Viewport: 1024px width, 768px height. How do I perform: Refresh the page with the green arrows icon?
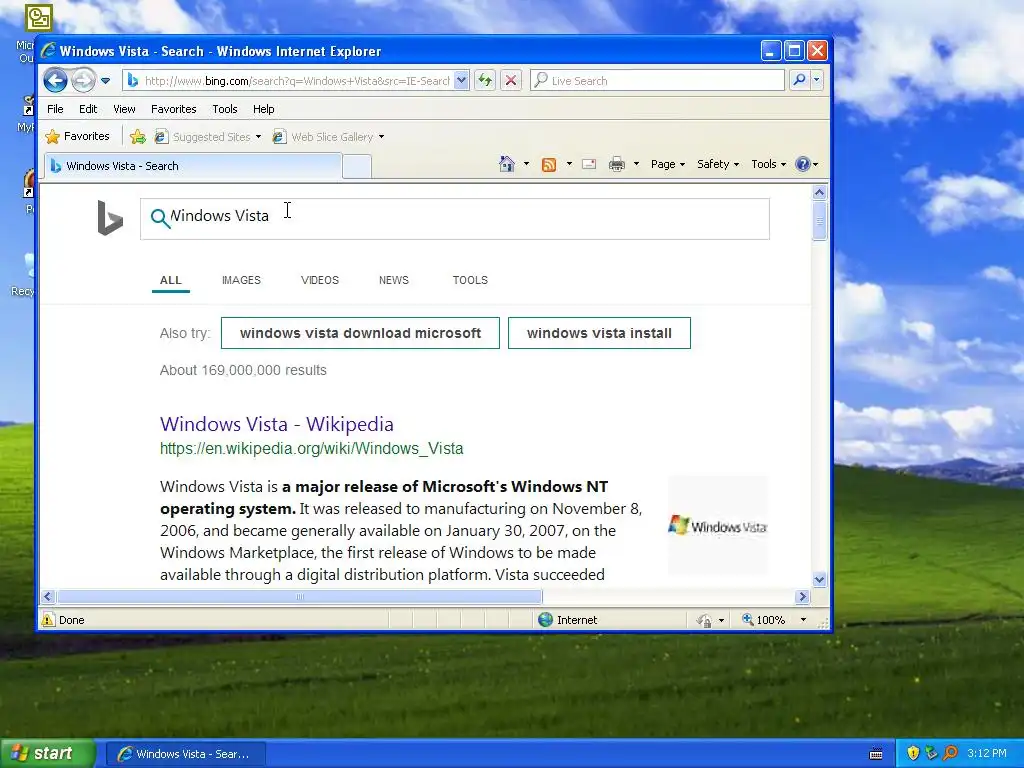point(485,81)
